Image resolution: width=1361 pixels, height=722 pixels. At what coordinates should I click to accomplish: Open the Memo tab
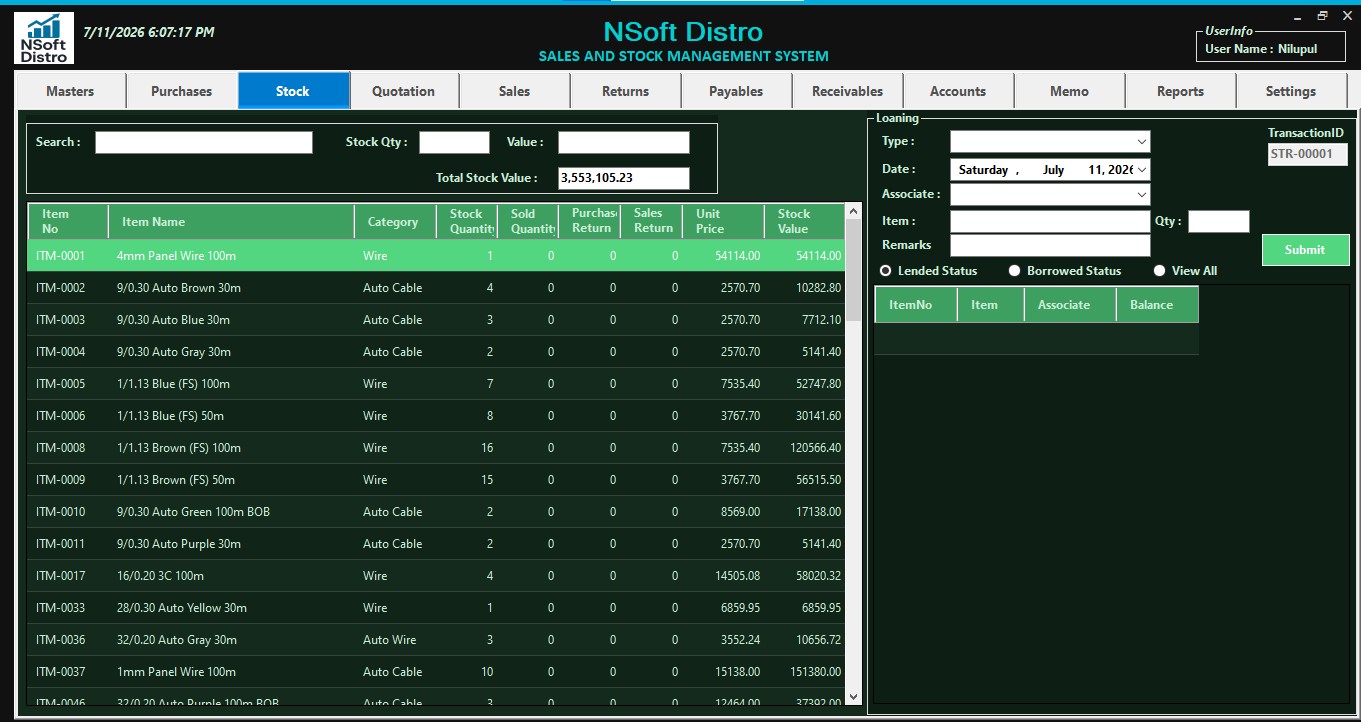[1069, 91]
